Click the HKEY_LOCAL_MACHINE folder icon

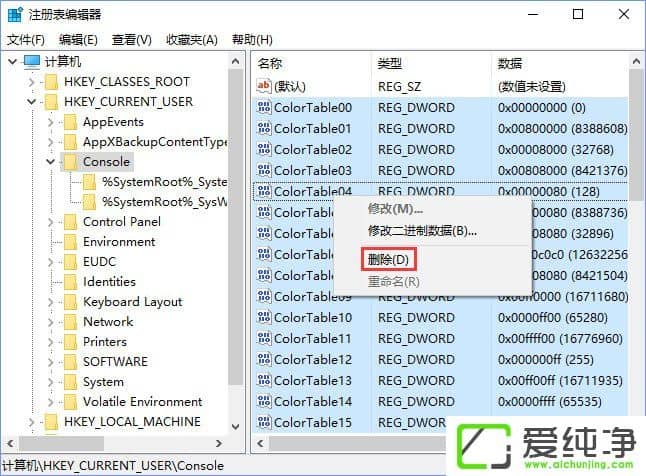point(51,422)
